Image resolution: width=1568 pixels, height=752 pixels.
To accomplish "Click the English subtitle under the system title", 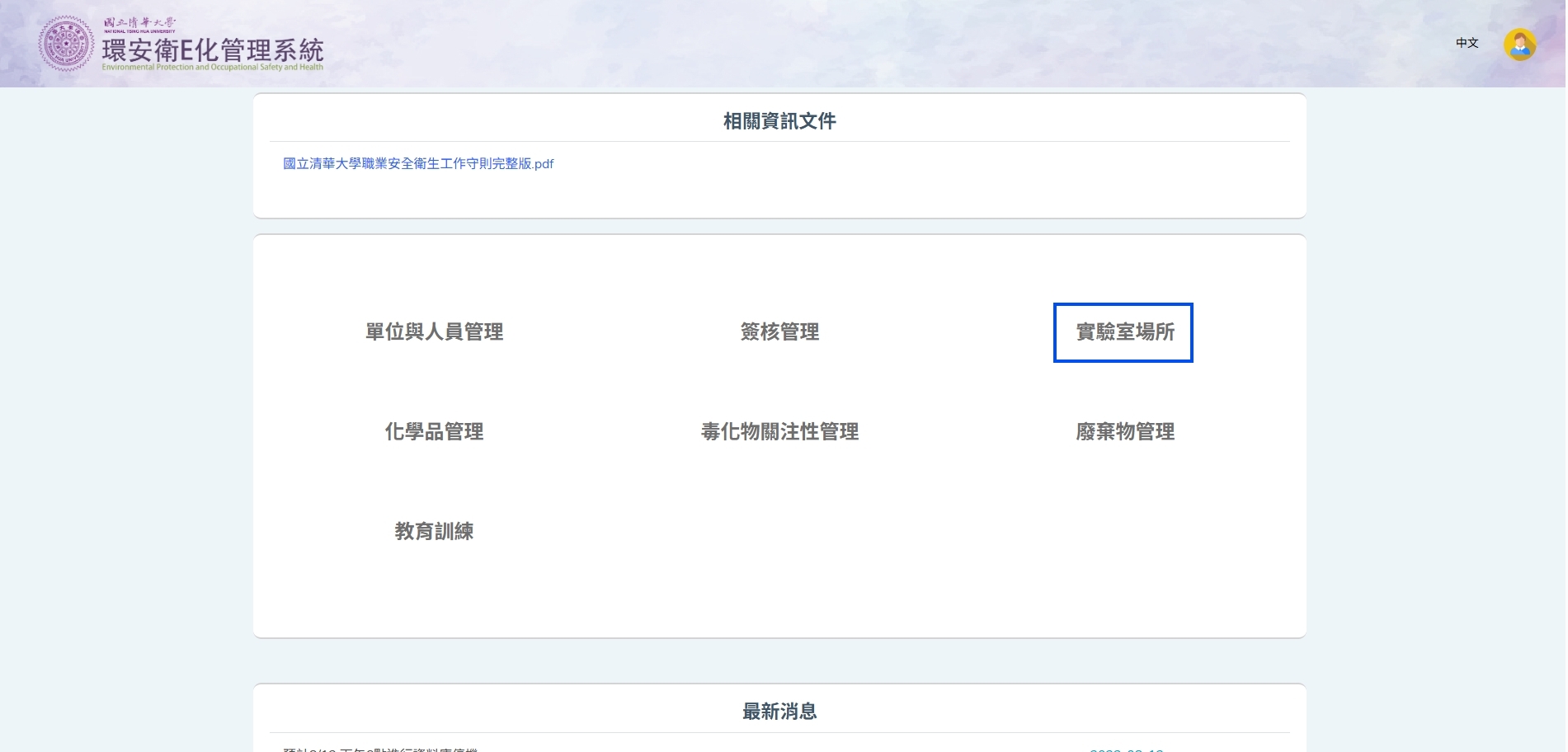I will point(213,68).
